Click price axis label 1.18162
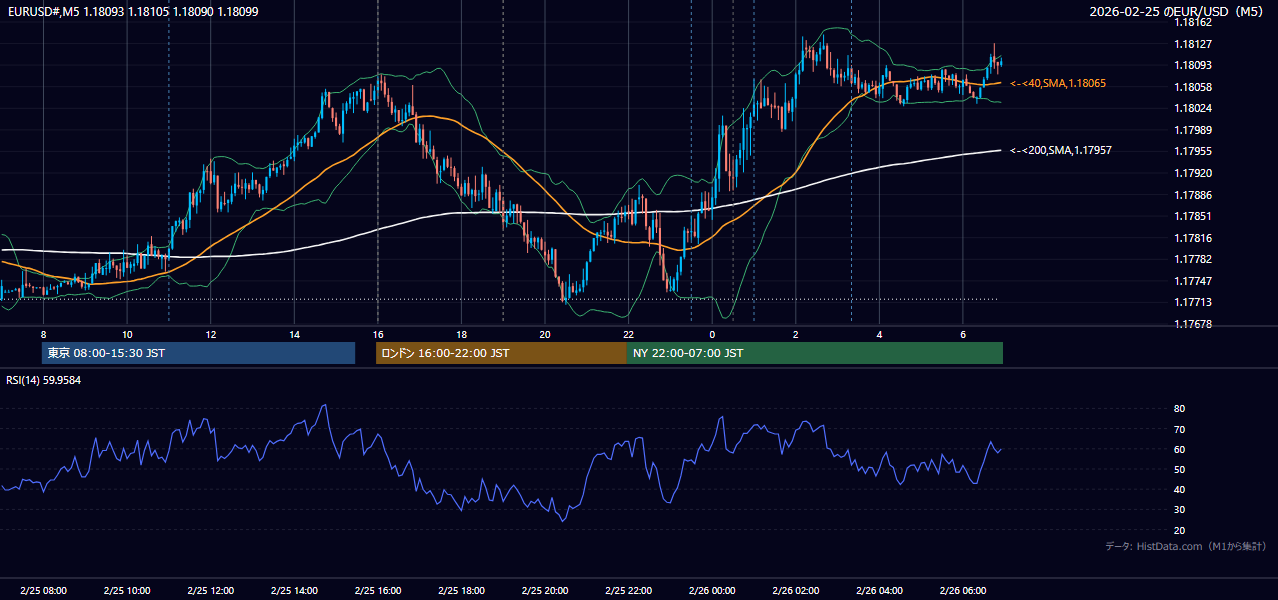1278x600 pixels. coord(1194,22)
